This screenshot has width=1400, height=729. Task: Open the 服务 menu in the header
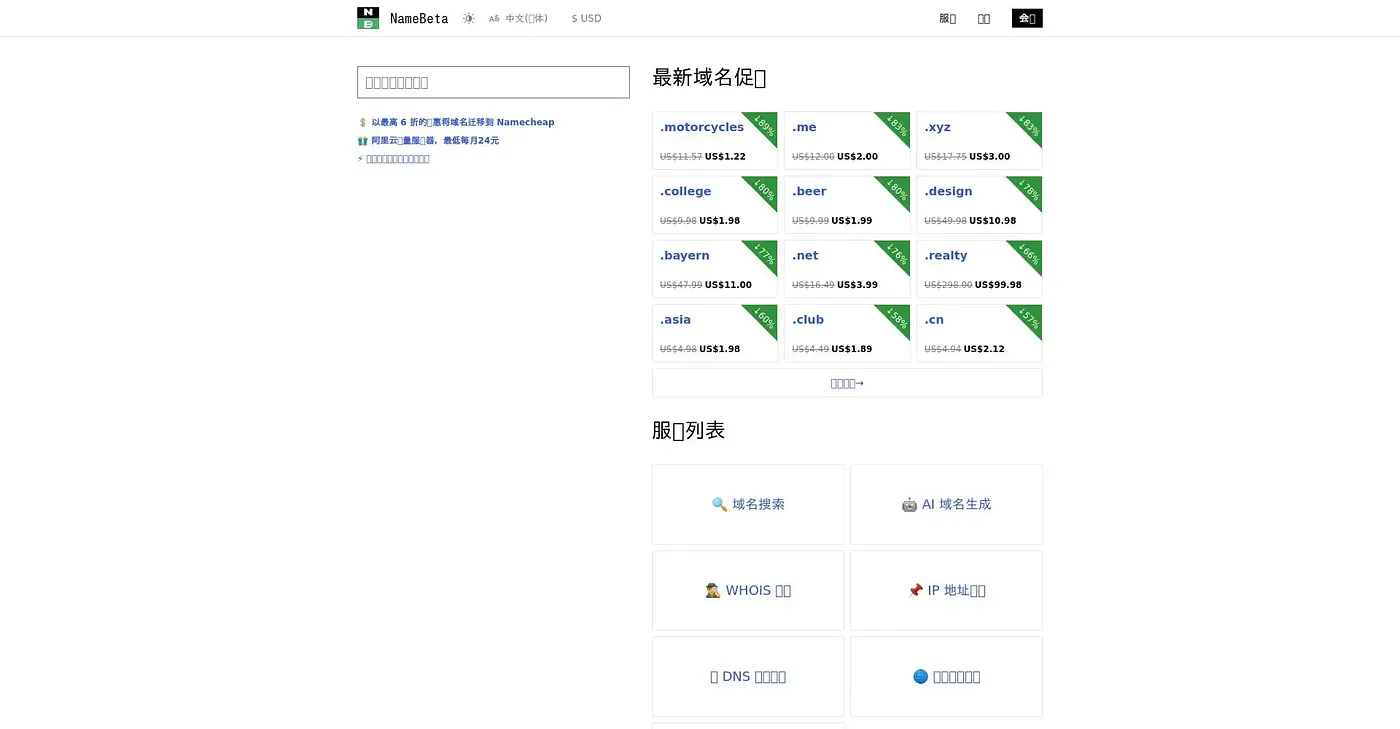click(x=947, y=18)
